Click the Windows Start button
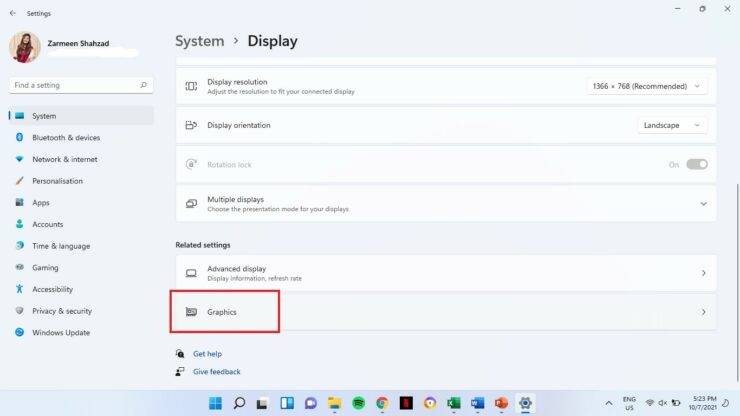This screenshot has width=740, height=416. click(x=215, y=403)
